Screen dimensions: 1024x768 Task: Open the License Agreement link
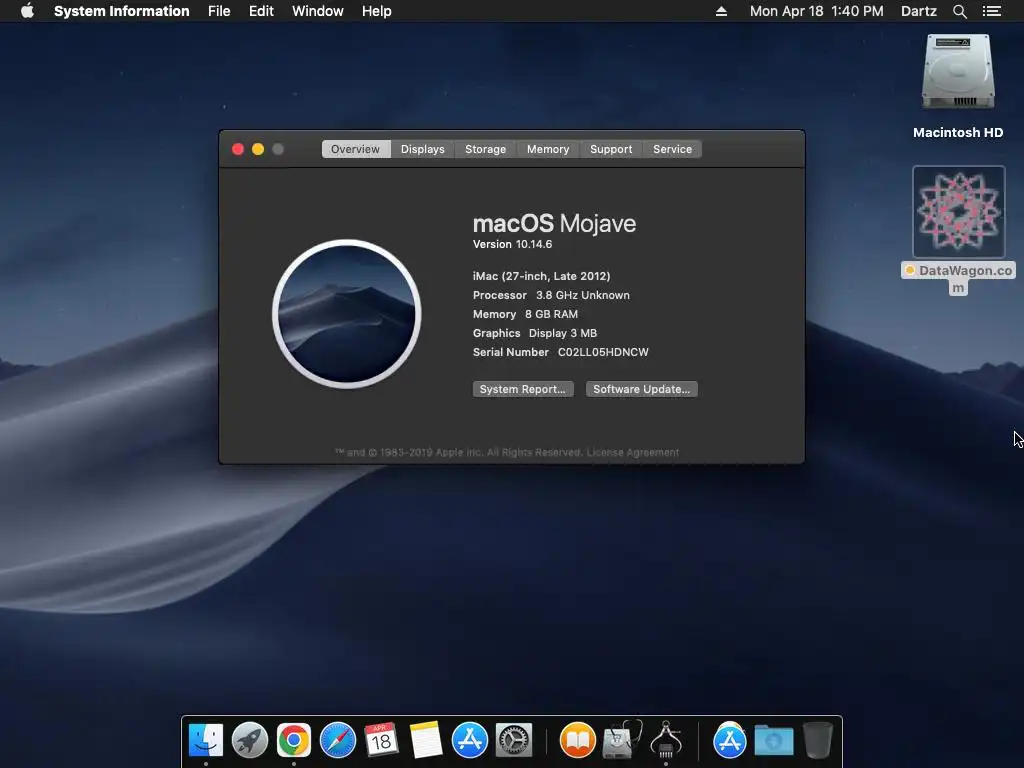pos(633,452)
